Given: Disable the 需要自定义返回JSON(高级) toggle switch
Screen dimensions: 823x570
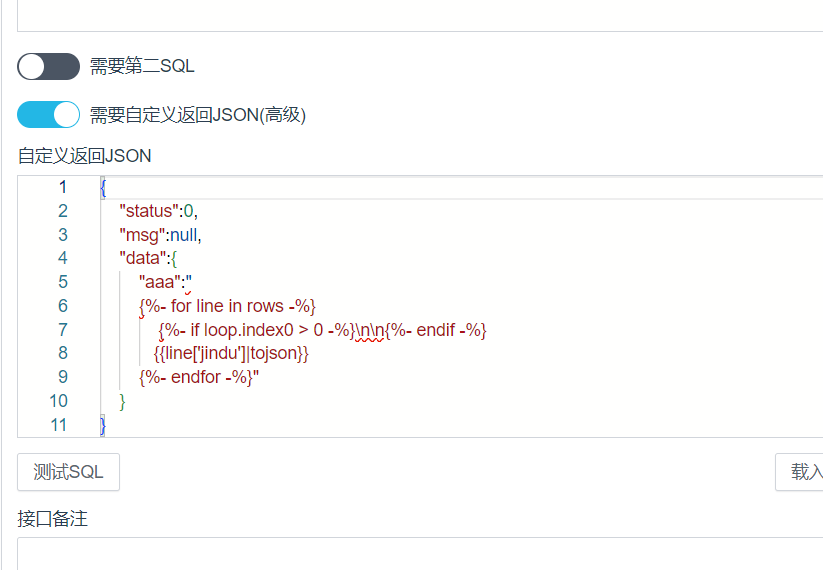Looking at the screenshot, I should coord(48,115).
